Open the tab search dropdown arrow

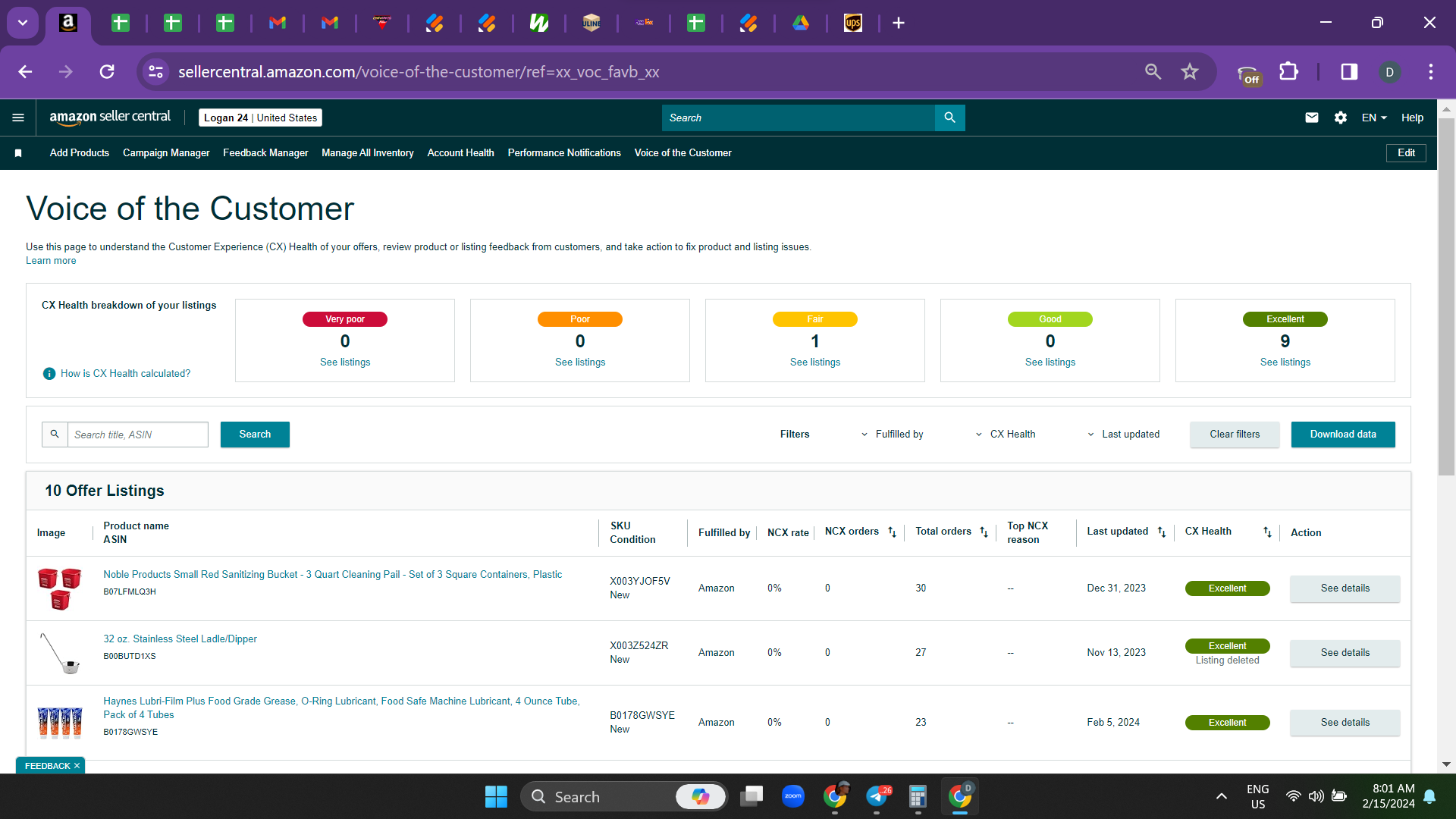click(x=23, y=23)
